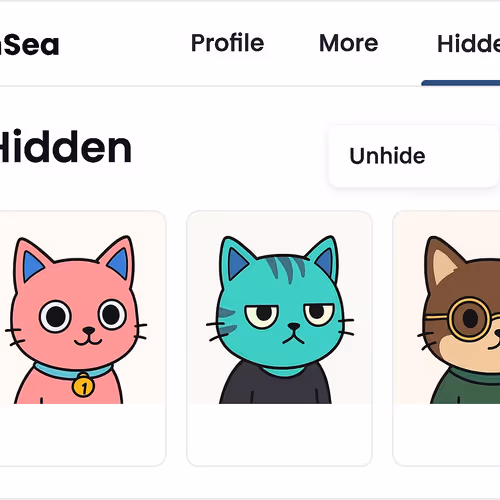The image size is (500, 500).
Task: Select the pink cat NFT image
Action: 82,307
